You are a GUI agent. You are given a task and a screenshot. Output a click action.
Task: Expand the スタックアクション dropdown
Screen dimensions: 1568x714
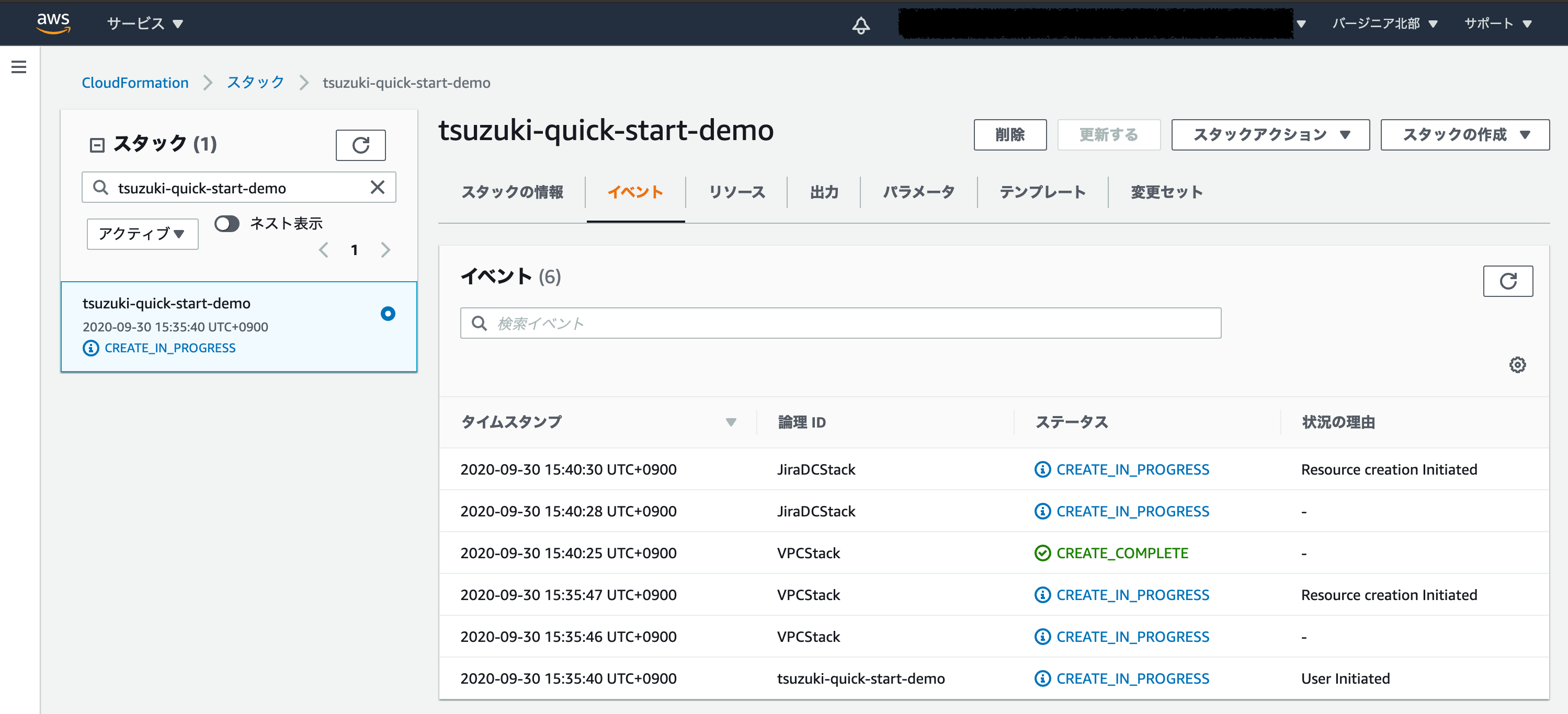(1270, 134)
